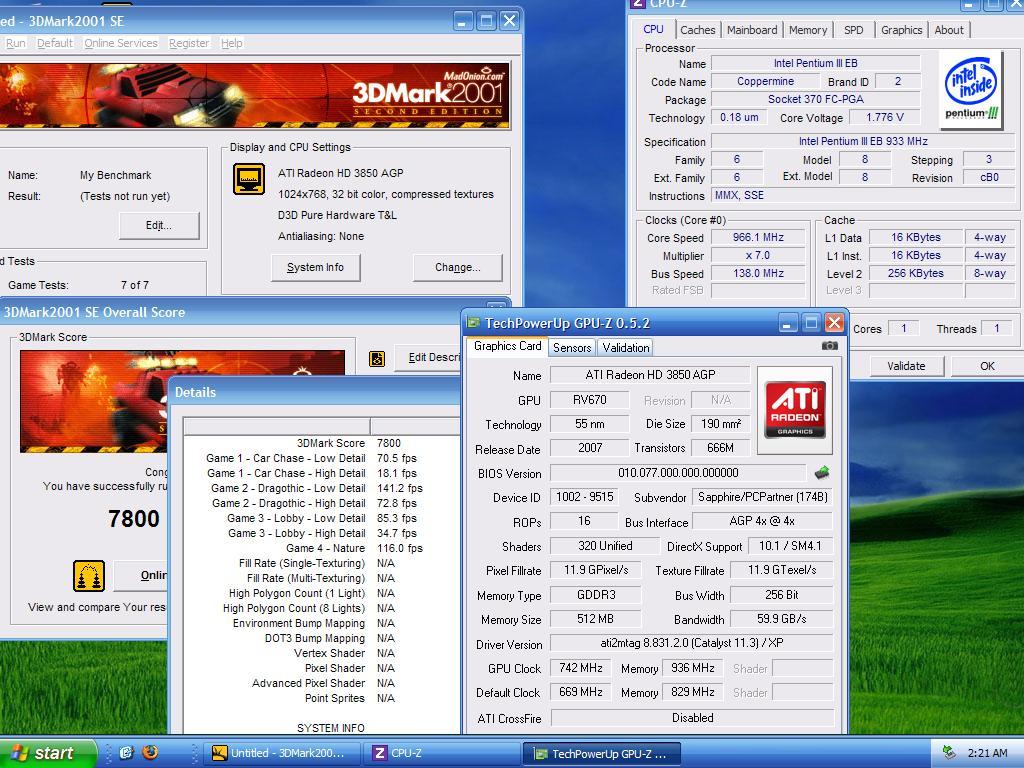Viewport: 1024px width, 768px height.
Task: Open the Online Services menu
Action: click(121, 43)
